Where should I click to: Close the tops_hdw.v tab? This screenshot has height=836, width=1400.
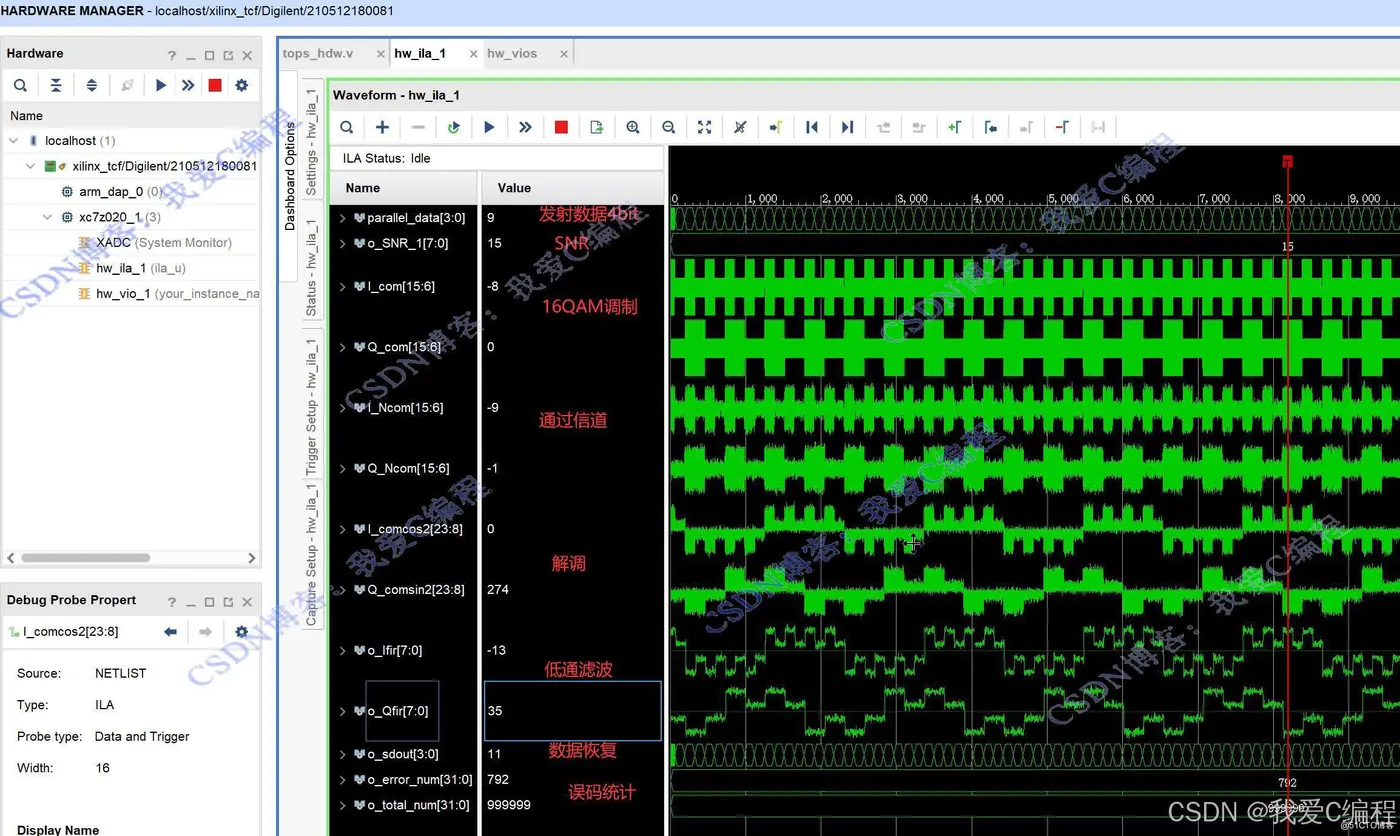point(381,54)
